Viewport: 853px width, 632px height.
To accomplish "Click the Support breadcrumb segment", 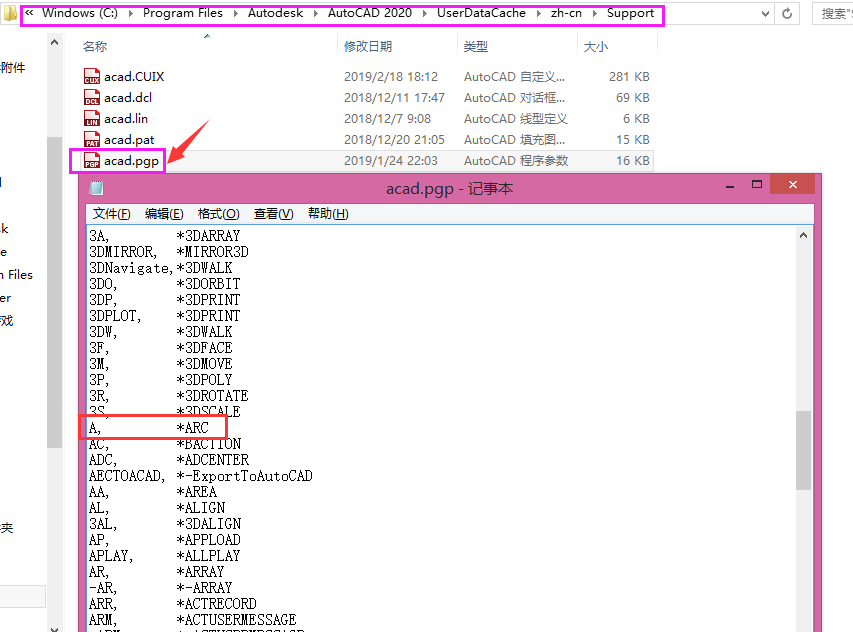I will pos(631,13).
